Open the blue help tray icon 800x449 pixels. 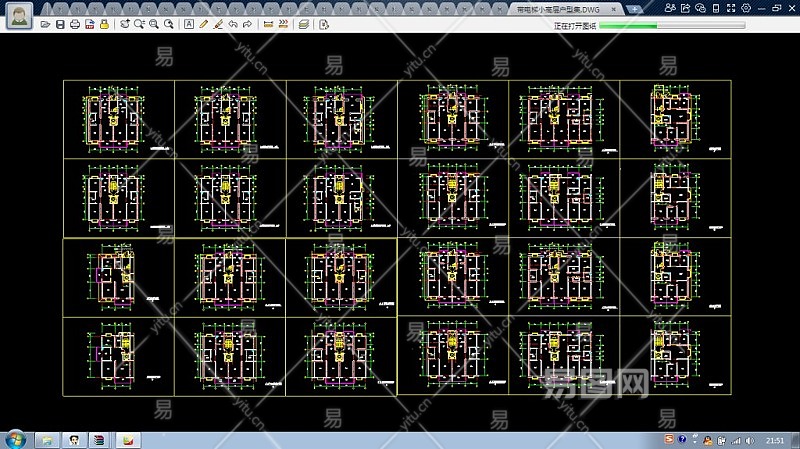coord(682,439)
